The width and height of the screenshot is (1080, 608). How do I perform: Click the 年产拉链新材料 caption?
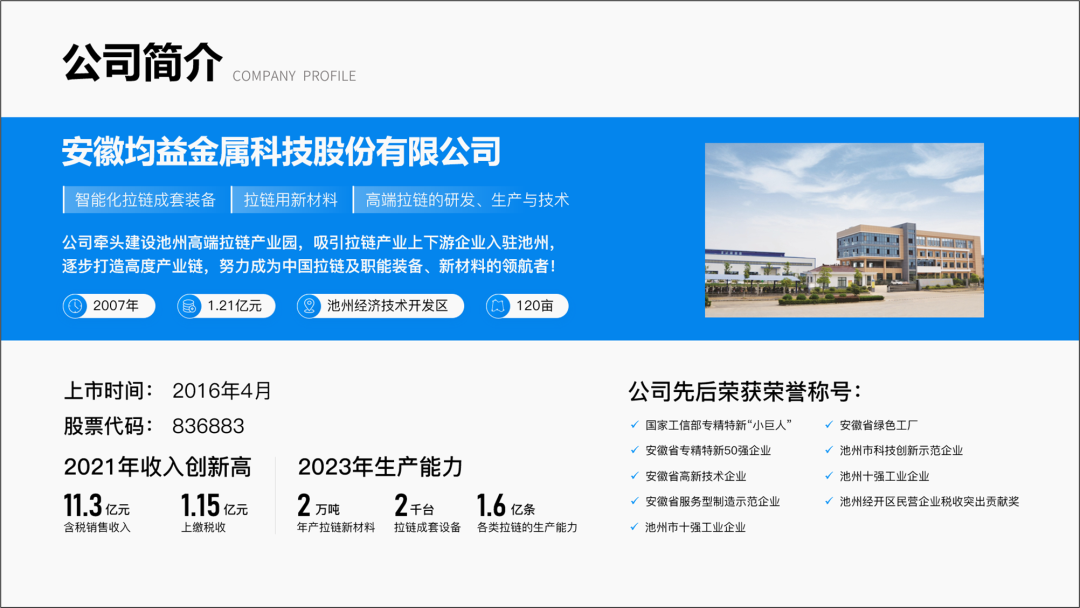[x=336, y=527]
